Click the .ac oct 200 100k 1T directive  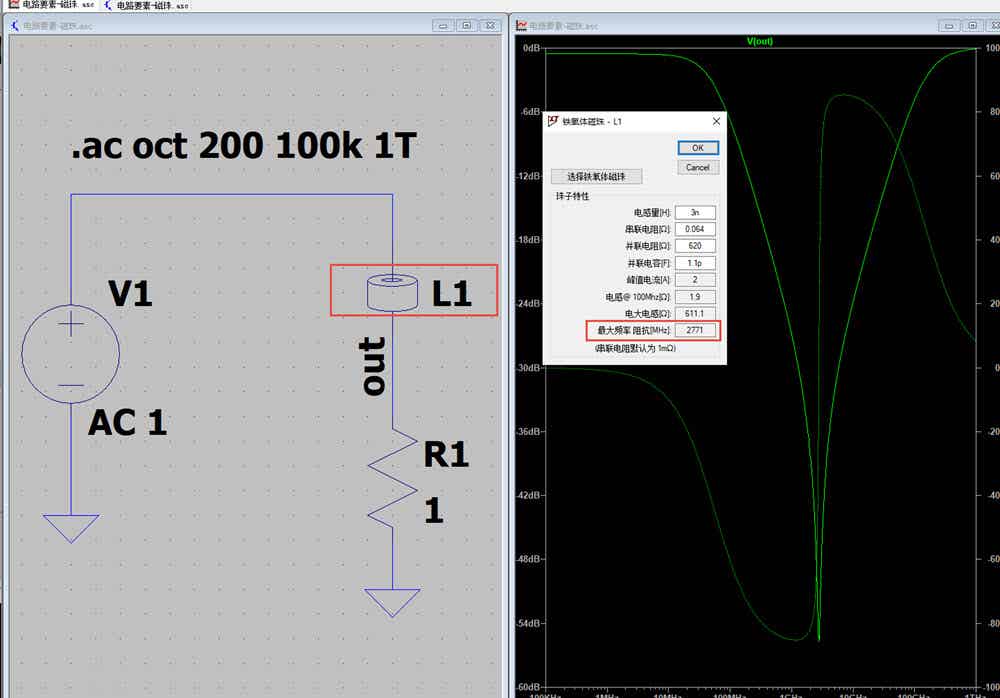[x=244, y=145]
